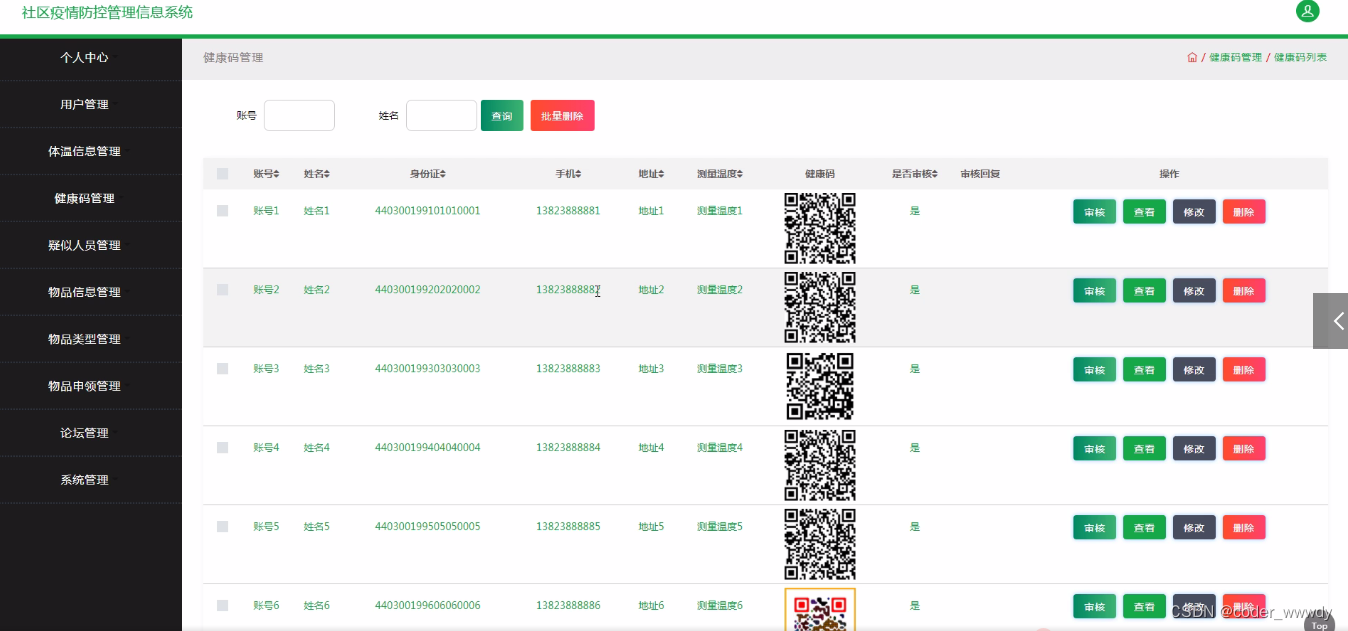Focus the 姓名 search input field
The height and width of the screenshot is (631, 1348).
pos(441,115)
